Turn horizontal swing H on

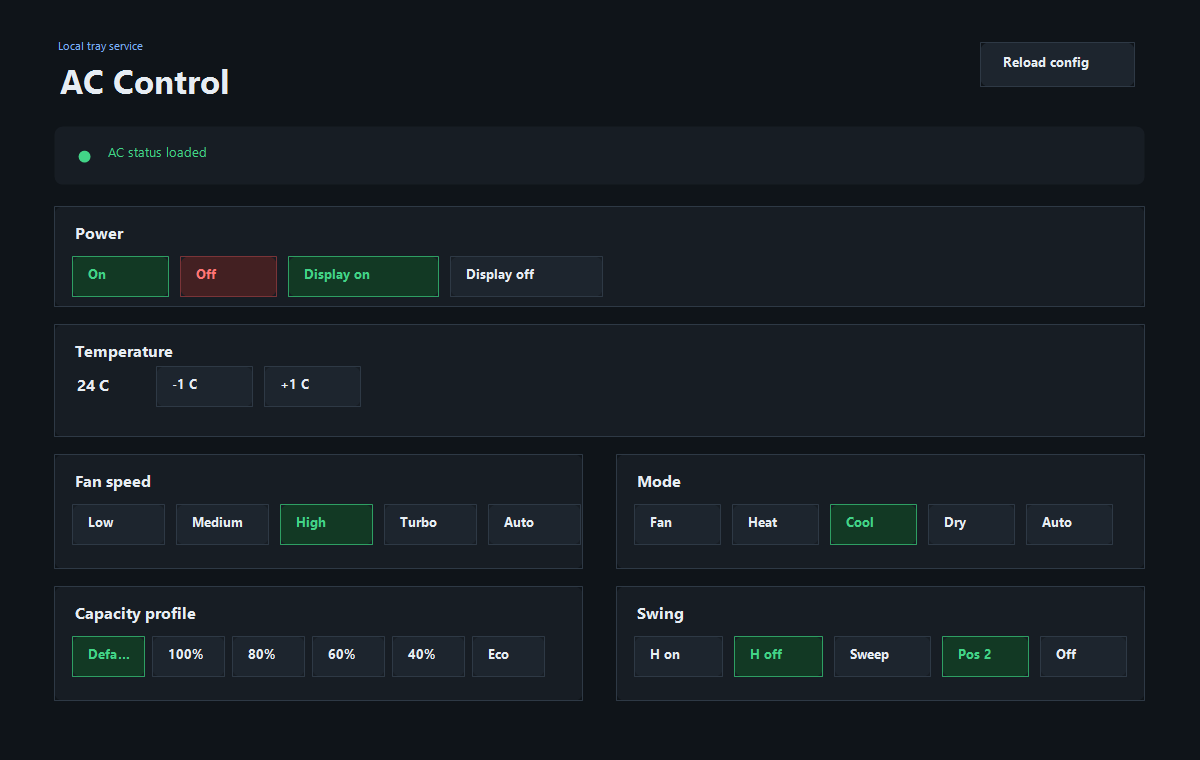click(678, 656)
